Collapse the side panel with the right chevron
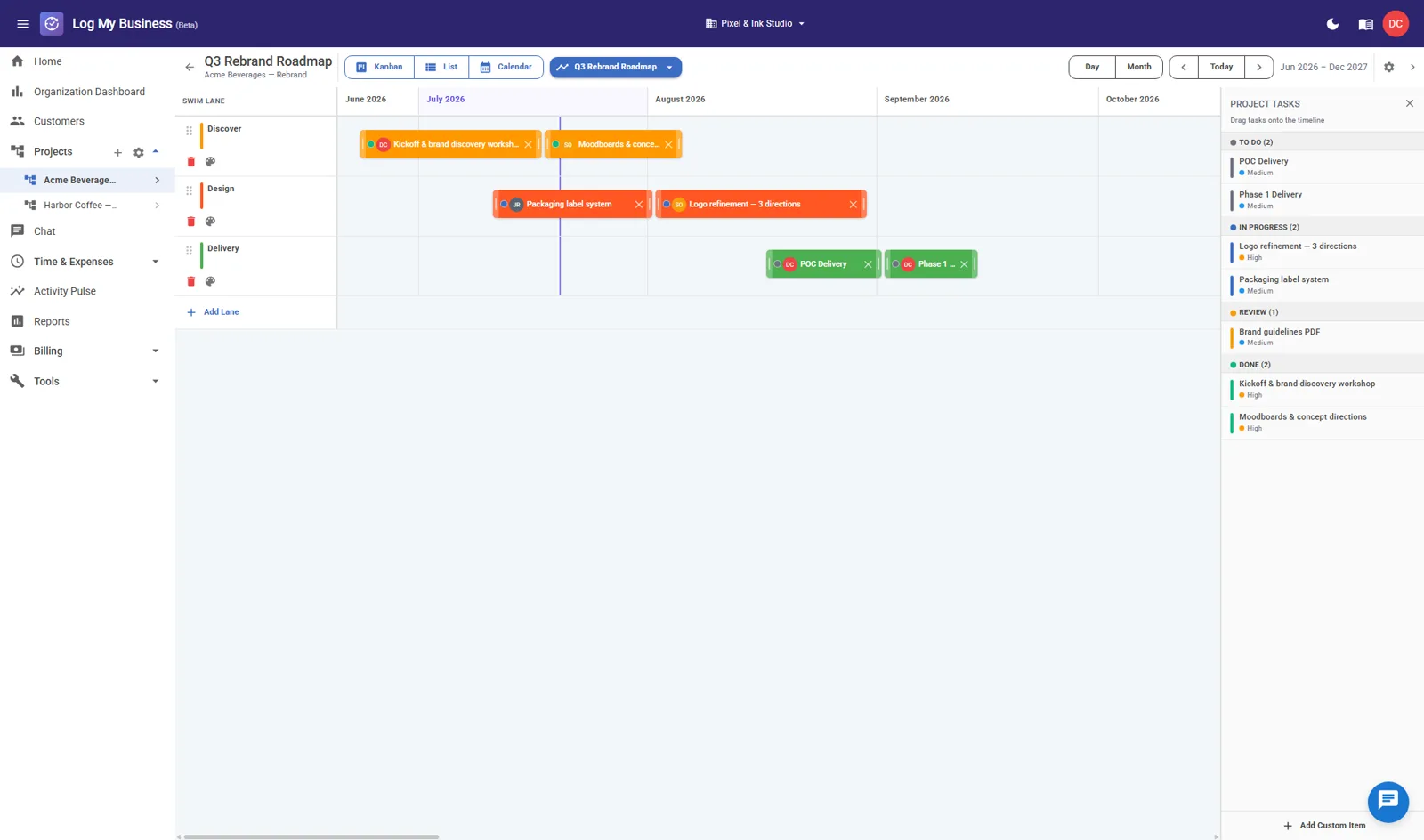This screenshot has height=840, width=1424. tap(1412, 67)
